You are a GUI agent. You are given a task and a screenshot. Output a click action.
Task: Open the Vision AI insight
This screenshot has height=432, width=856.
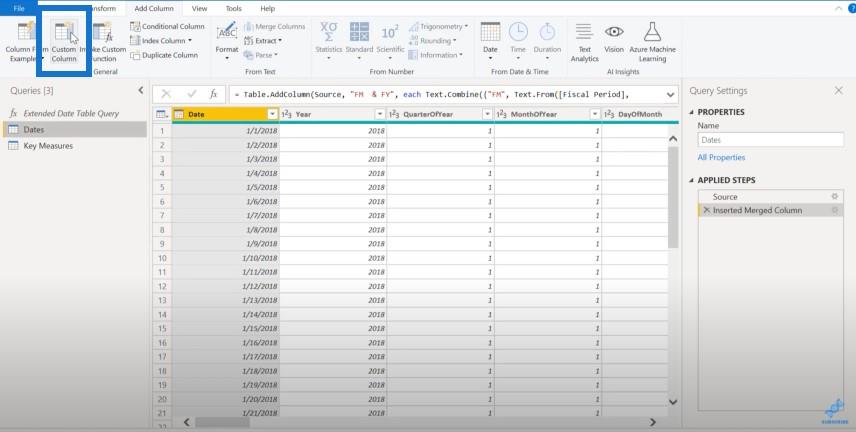click(614, 38)
